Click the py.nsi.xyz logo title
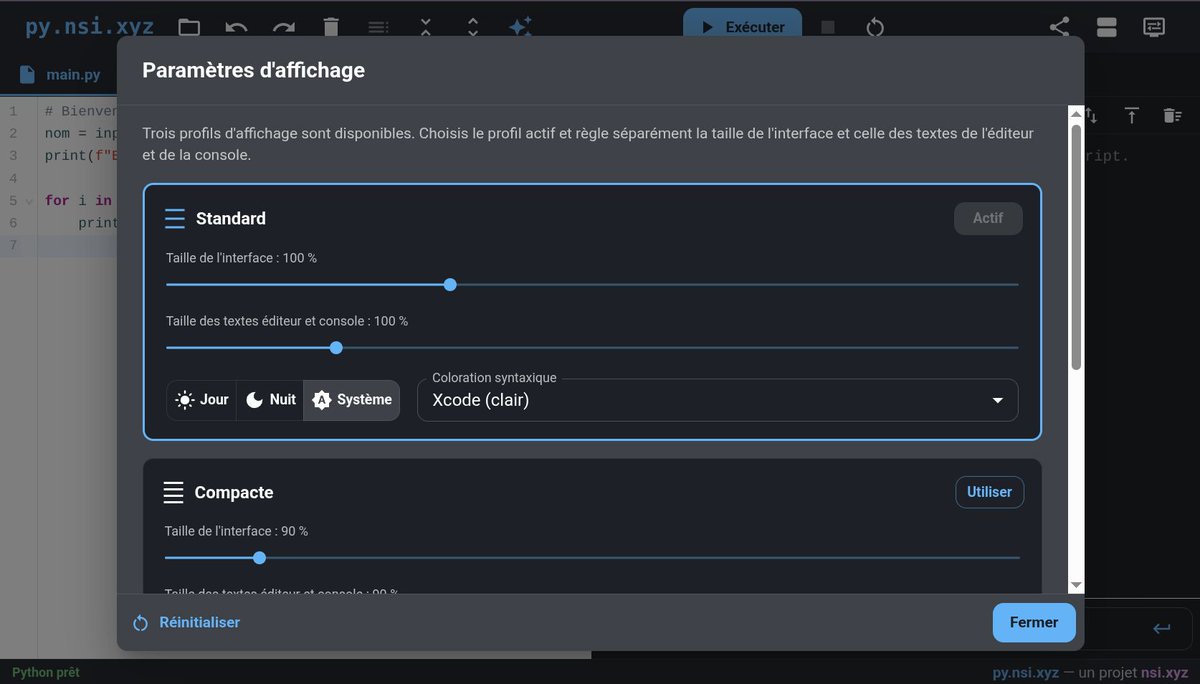1200x684 pixels. [90, 27]
